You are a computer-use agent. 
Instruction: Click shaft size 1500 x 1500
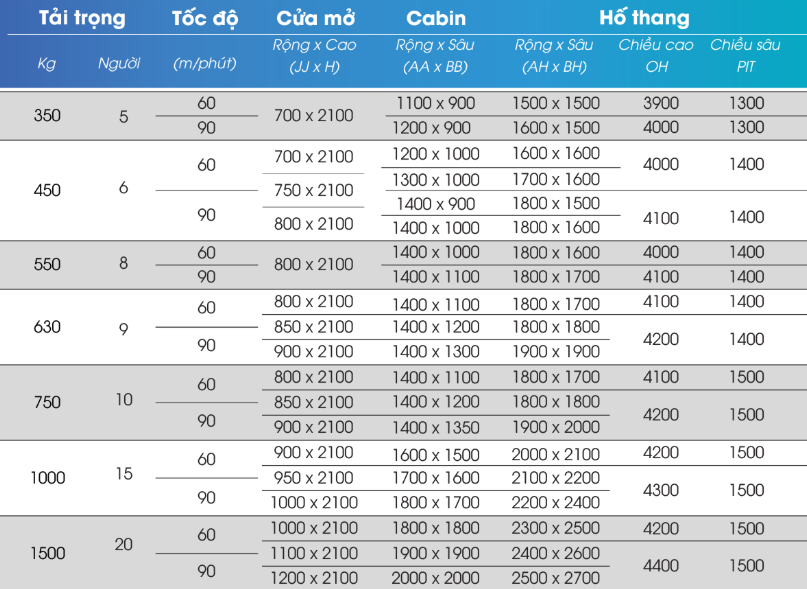(x=556, y=103)
